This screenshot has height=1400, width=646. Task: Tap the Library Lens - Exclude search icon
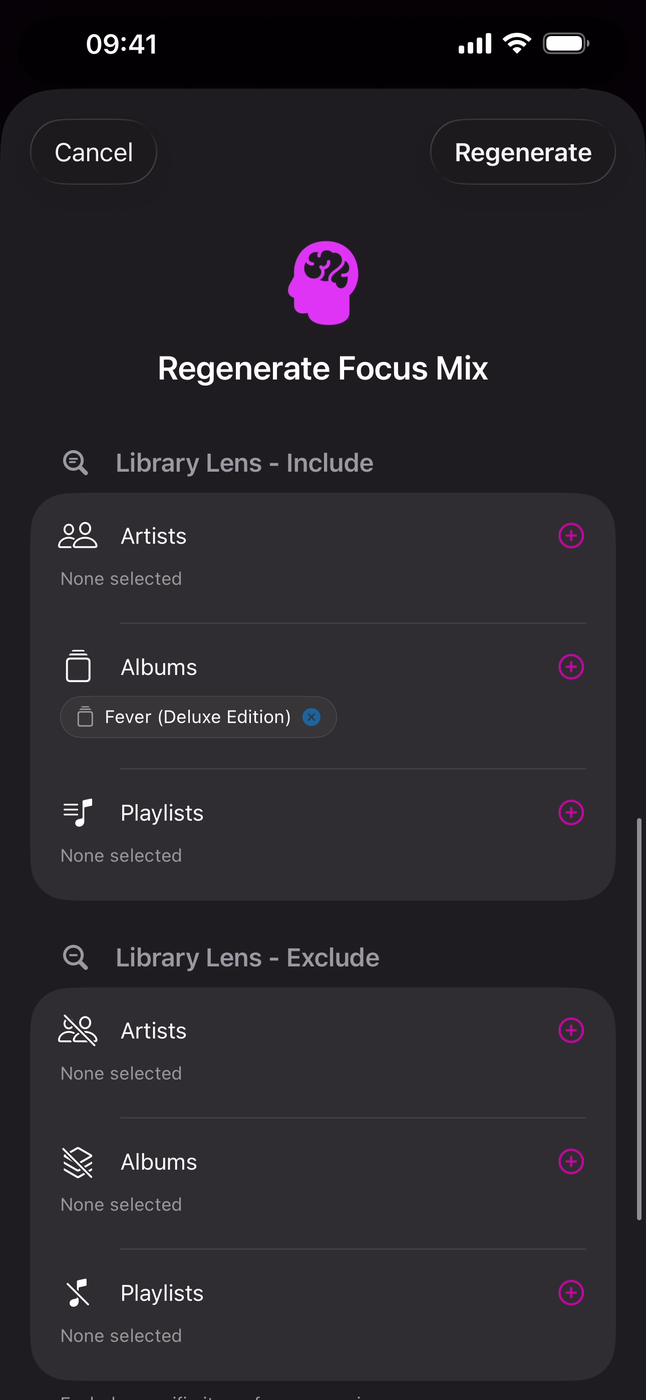[x=76, y=958]
